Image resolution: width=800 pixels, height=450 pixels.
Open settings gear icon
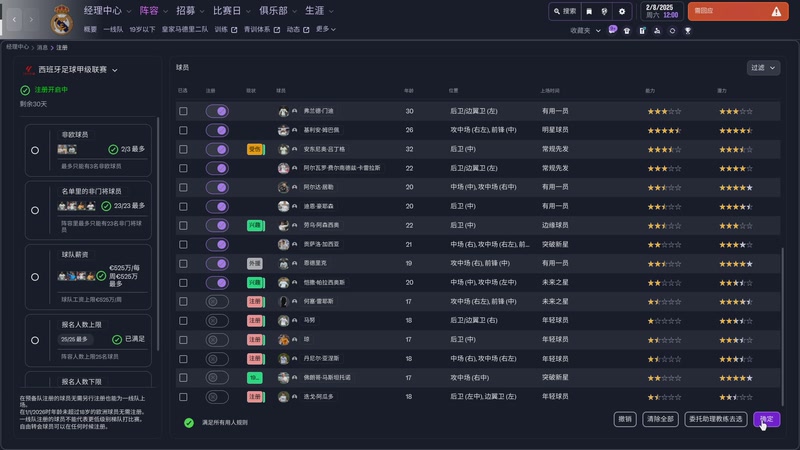(621, 11)
